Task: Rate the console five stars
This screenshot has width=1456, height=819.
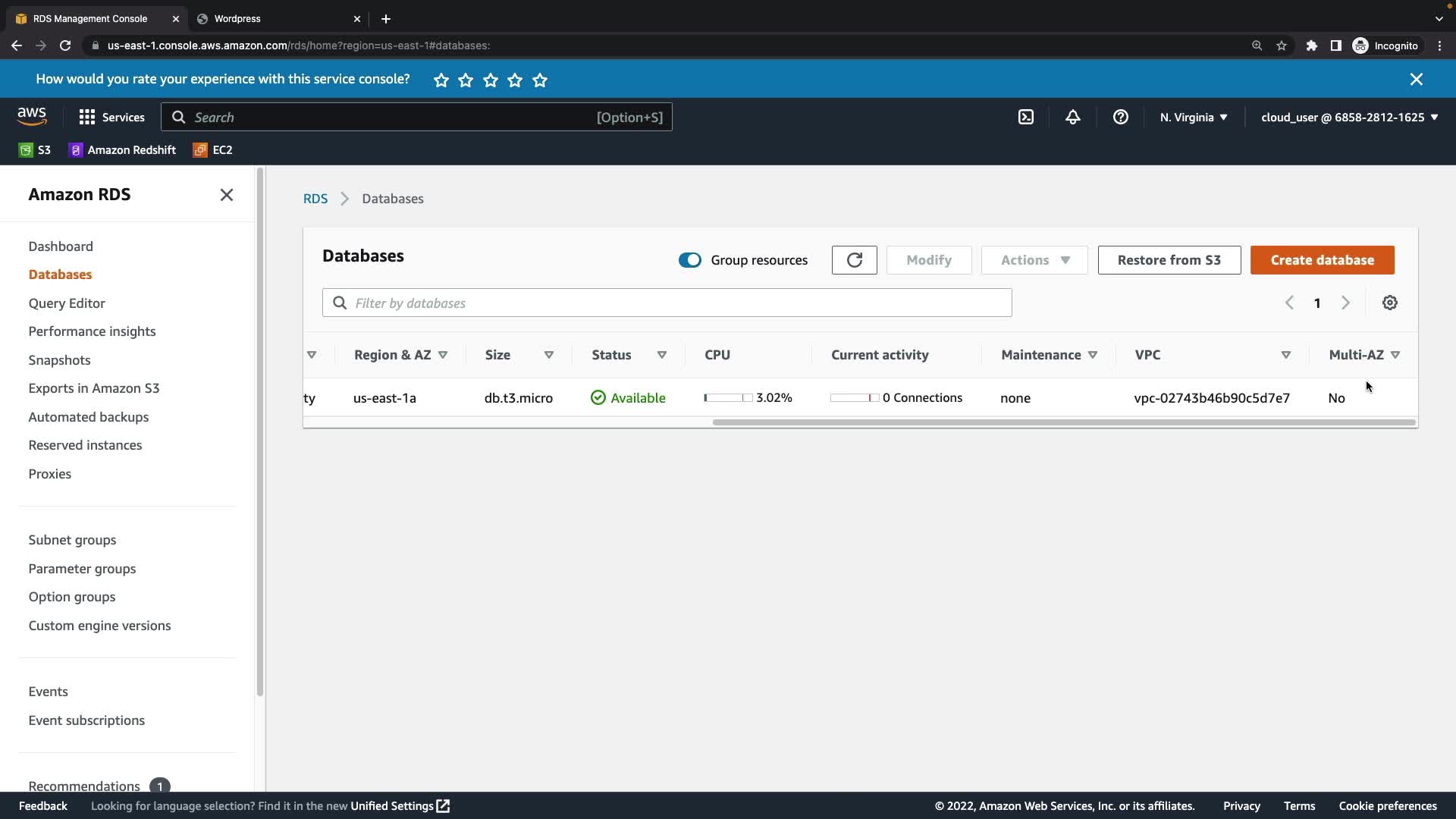Action: 540,80
